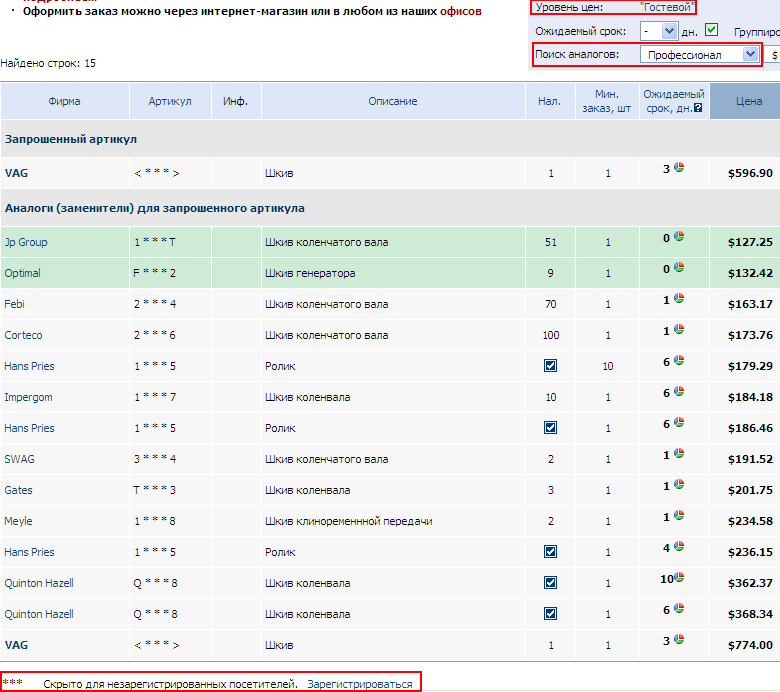Click the pie chart icon in Jp Group row

(x=679, y=236)
